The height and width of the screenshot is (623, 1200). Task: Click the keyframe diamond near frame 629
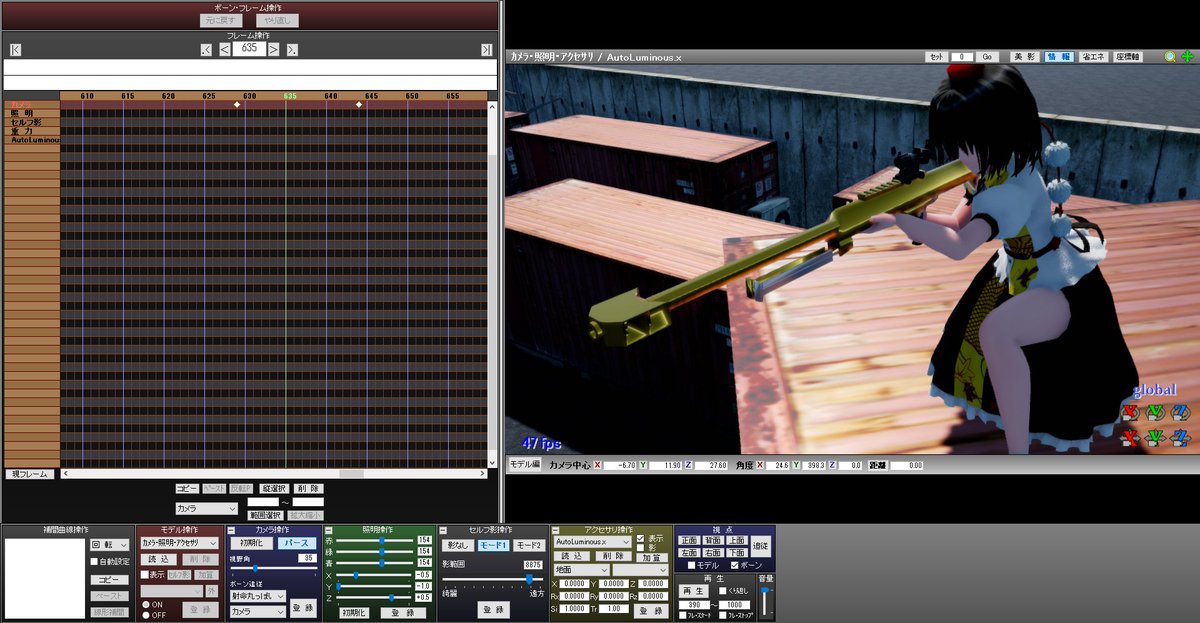[x=237, y=104]
